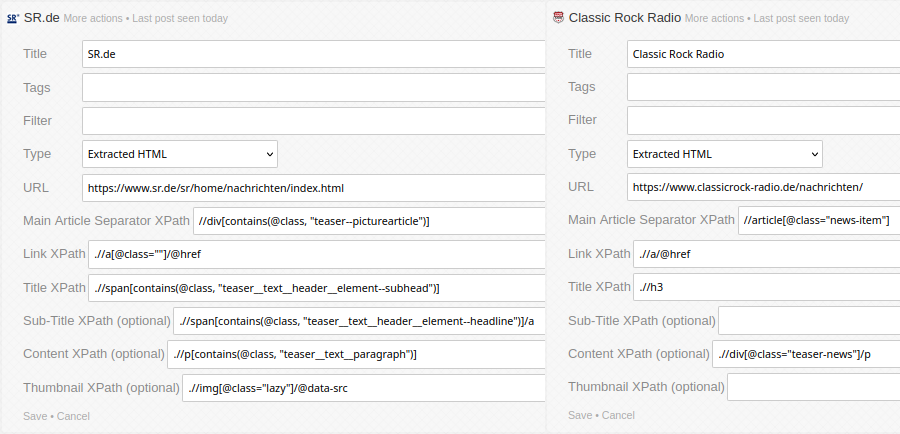Screen dimensions: 900x434
Task: Click the Classic Rock Radio Title field
Action: (763, 54)
